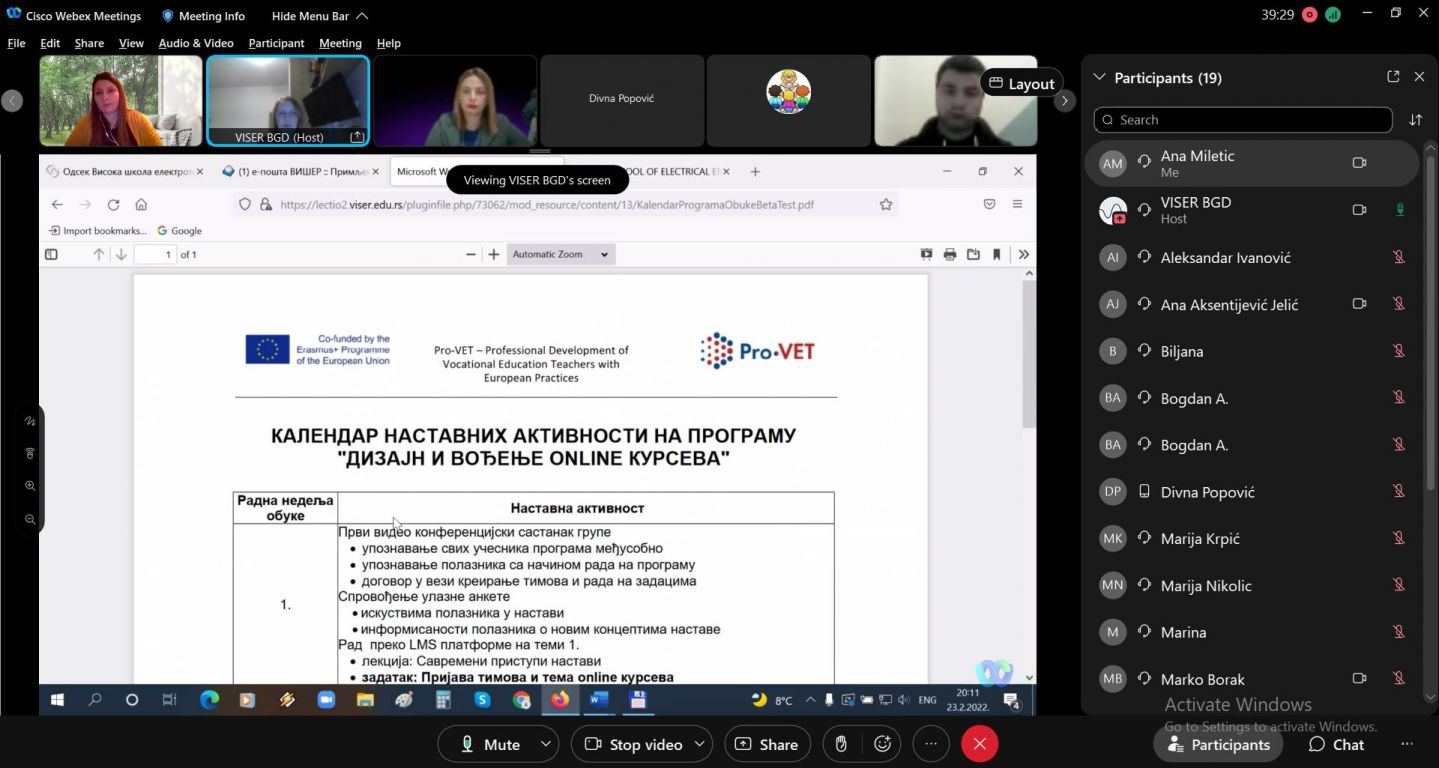Collapse the Participants (19) panel header

[x=1100, y=77]
